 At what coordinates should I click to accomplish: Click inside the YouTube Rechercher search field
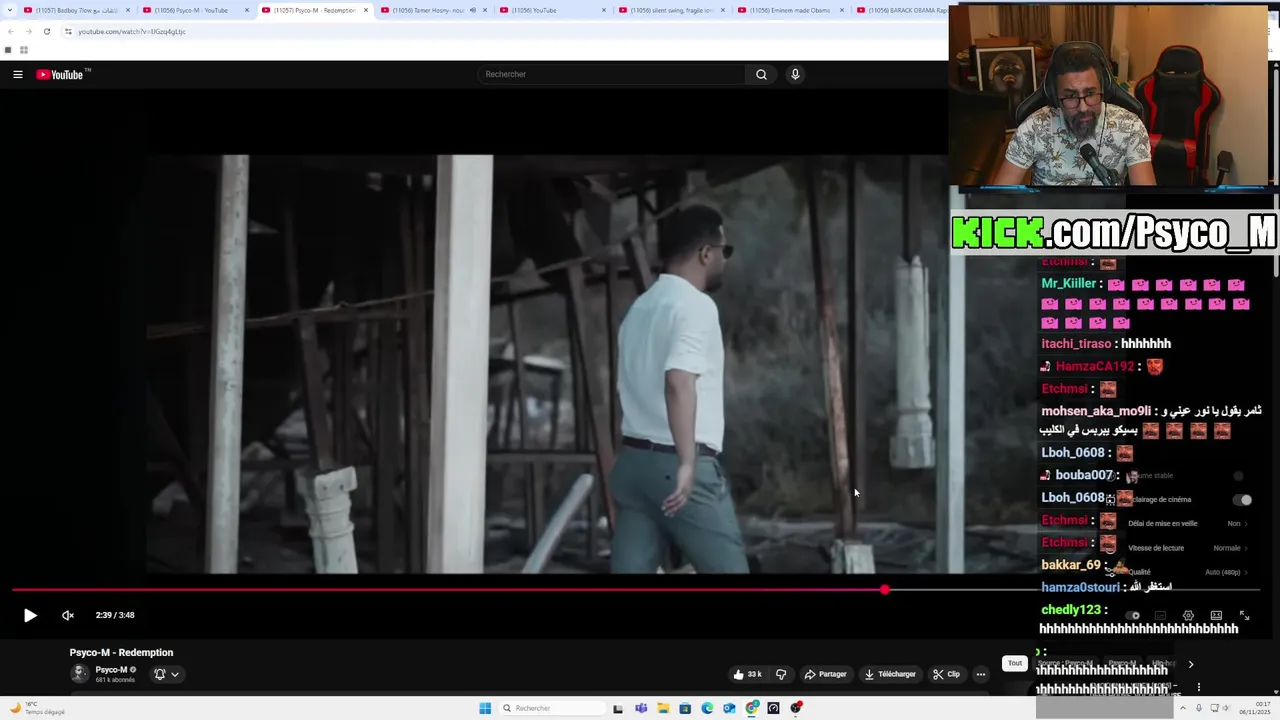(612, 74)
